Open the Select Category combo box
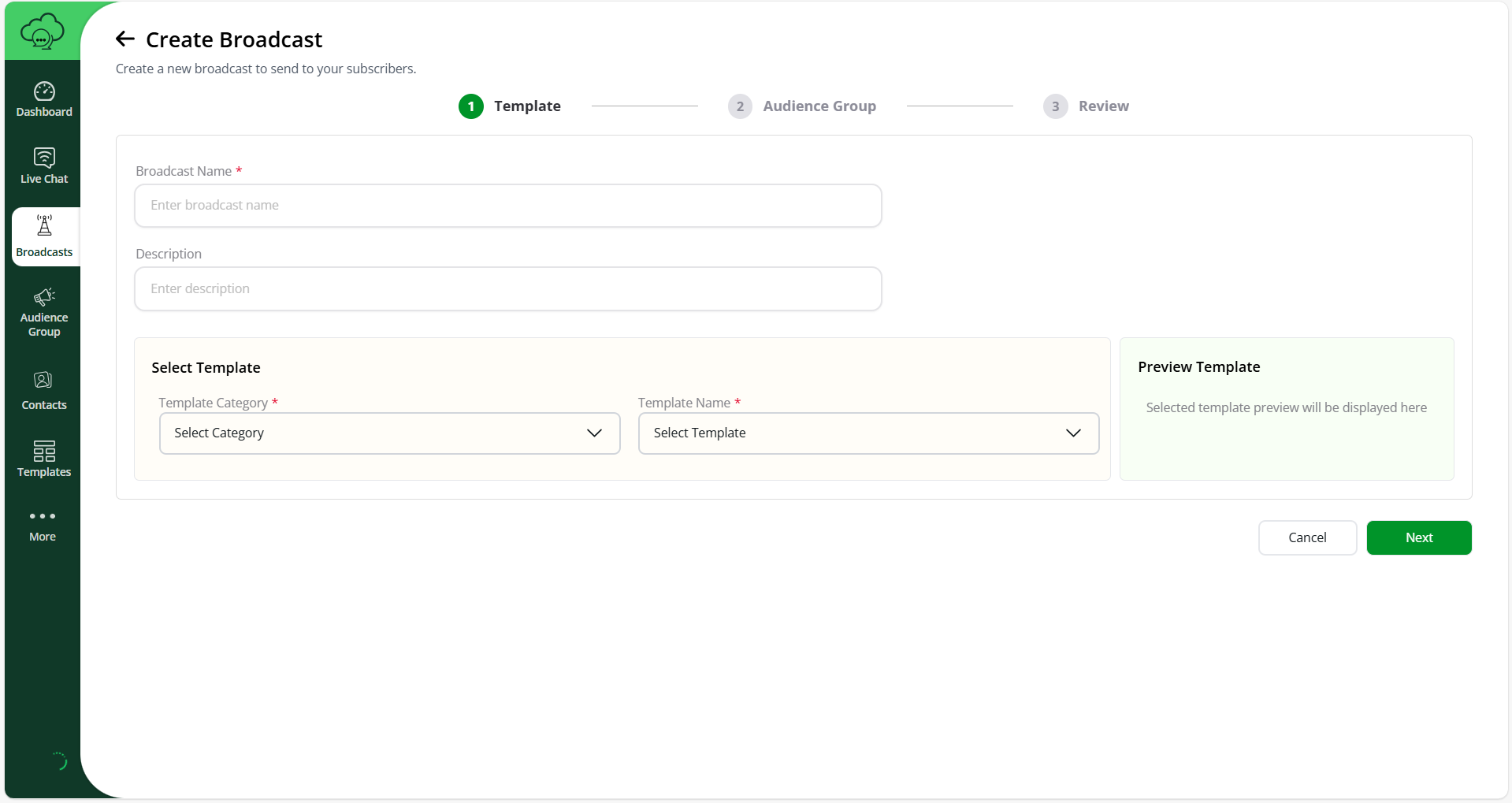This screenshot has height=803, width=1512. [390, 433]
